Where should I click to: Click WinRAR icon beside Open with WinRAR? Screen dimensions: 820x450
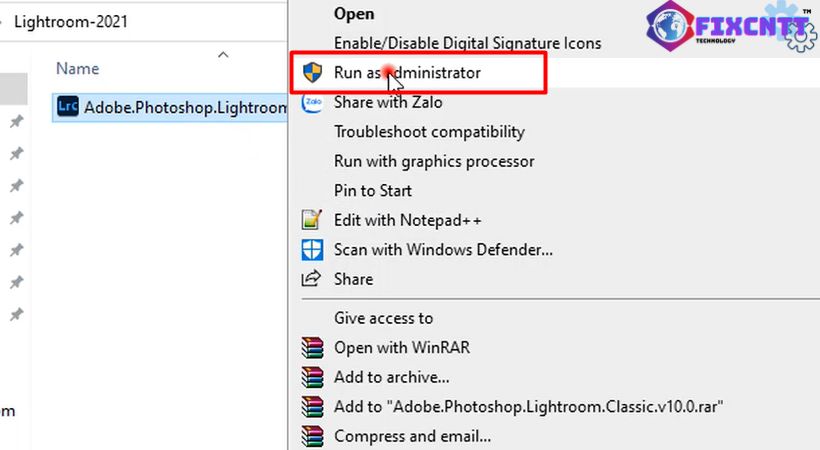(x=312, y=347)
